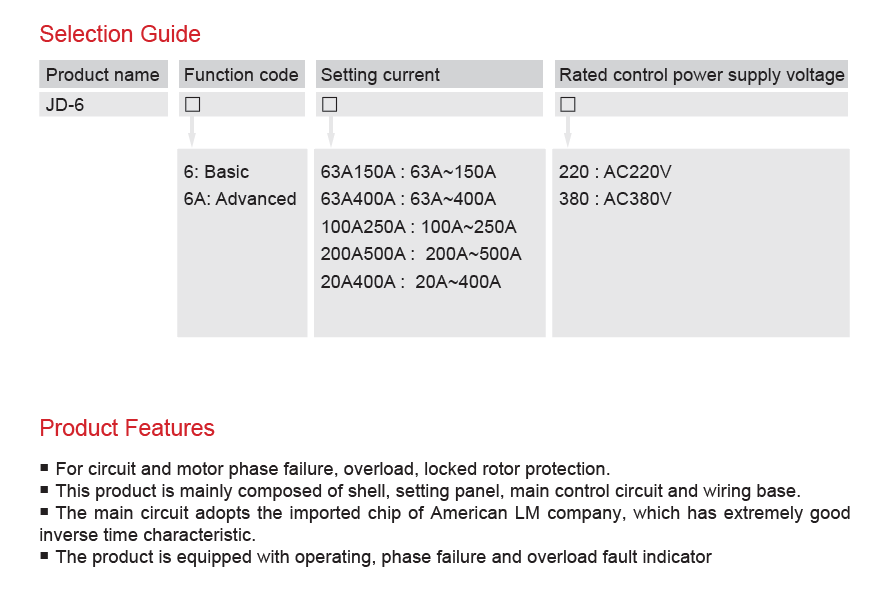Tick the Rated control power supply voltage box
This screenshot has width=877, height=600.
click(x=568, y=104)
